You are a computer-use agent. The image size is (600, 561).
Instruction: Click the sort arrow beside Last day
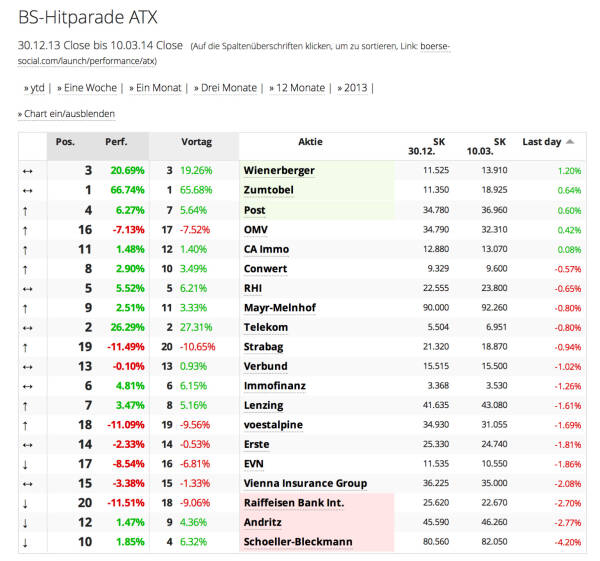tap(570, 142)
